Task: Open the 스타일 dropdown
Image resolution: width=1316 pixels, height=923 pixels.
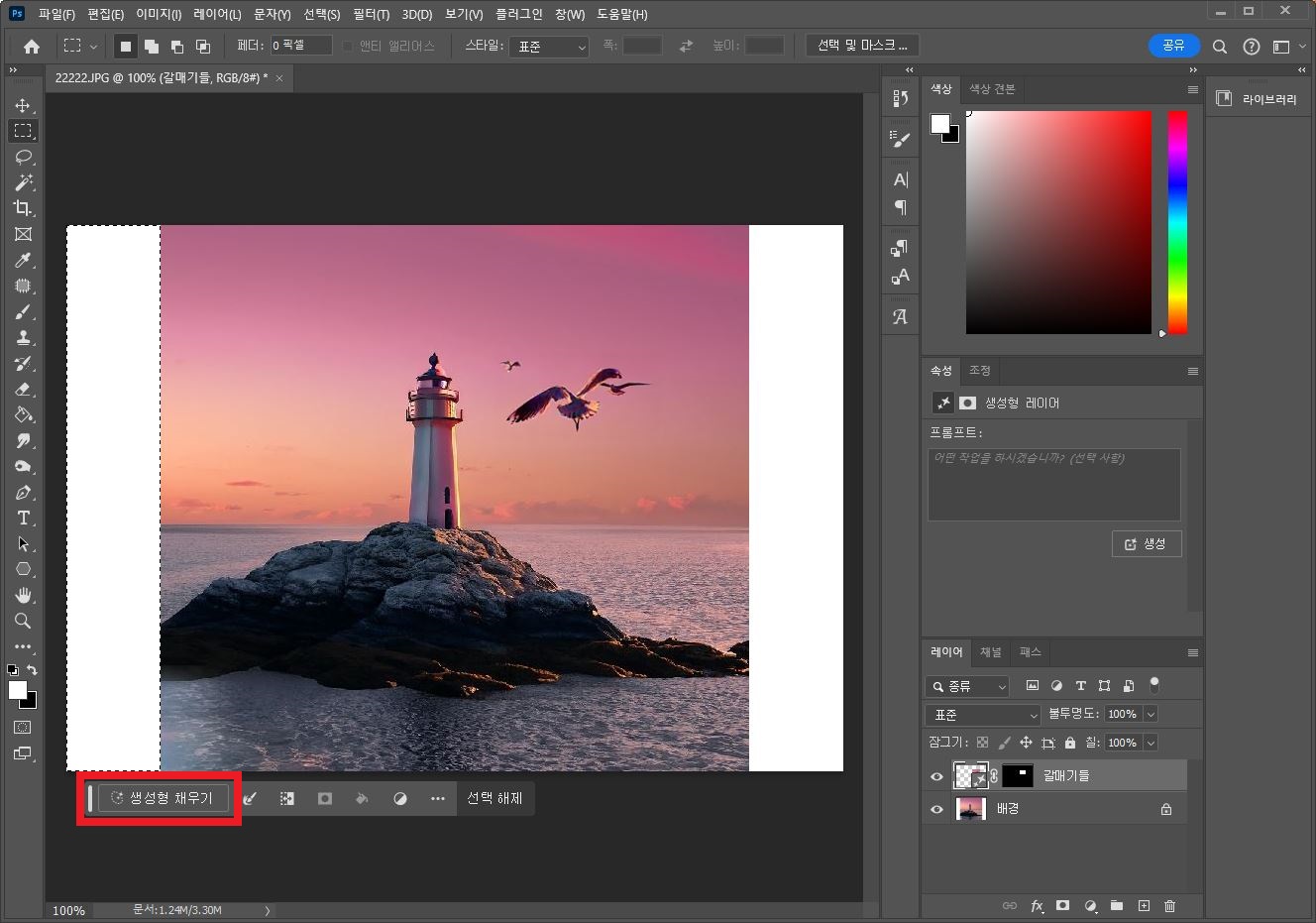Action: click(549, 47)
